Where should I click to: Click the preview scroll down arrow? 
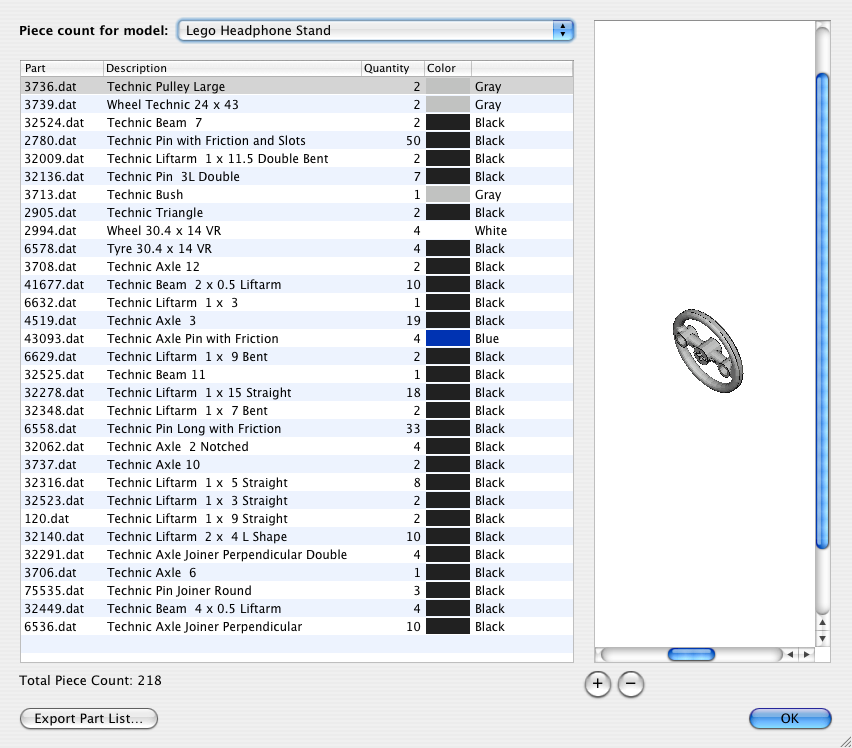click(x=823, y=639)
